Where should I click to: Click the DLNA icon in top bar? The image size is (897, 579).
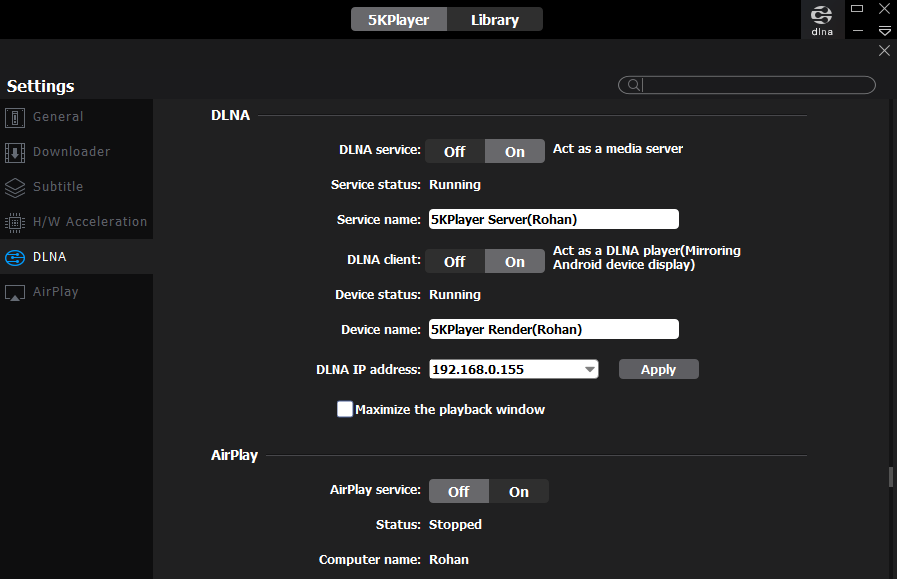(x=821, y=19)
